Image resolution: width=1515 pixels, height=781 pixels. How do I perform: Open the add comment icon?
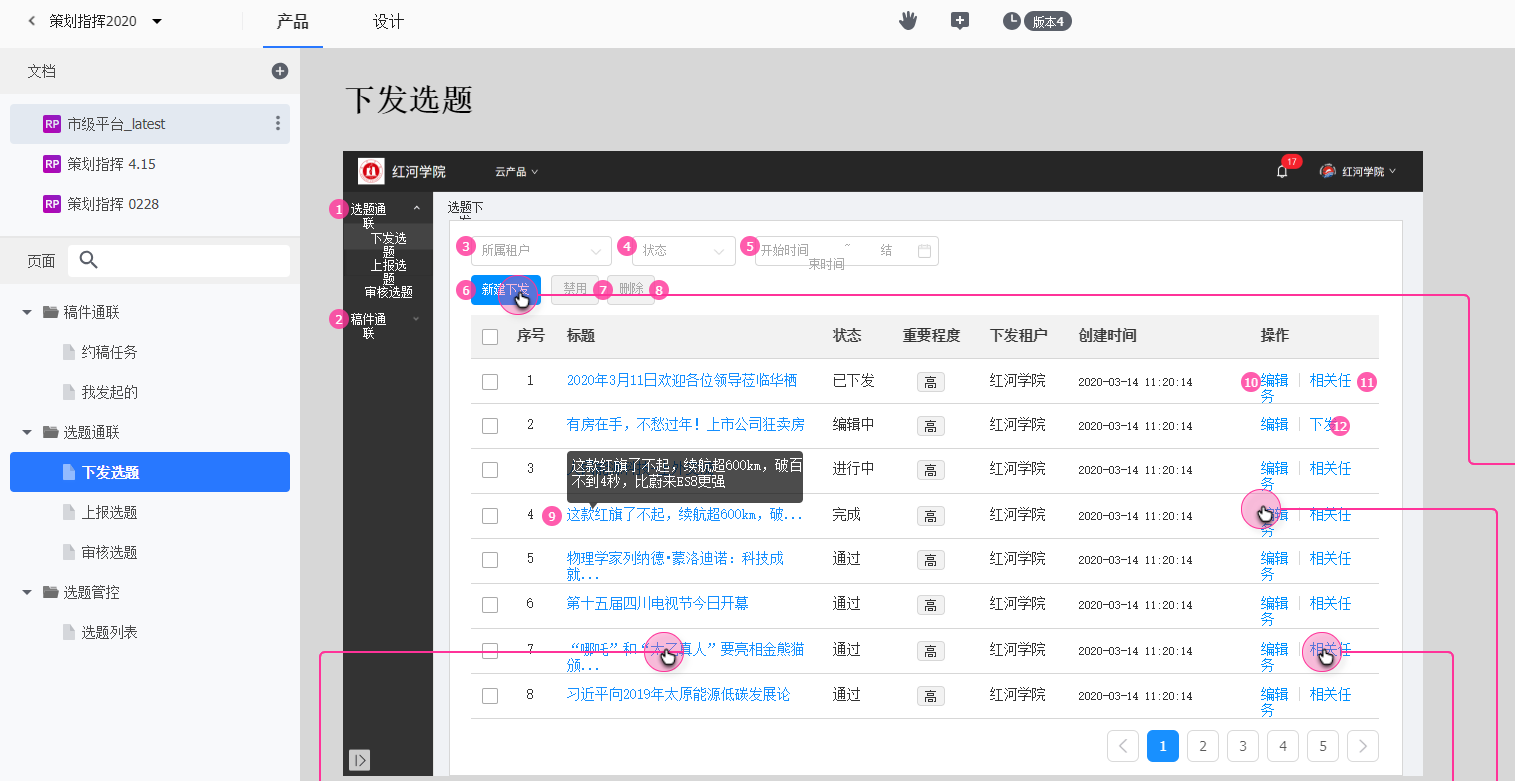click(960, 21)
